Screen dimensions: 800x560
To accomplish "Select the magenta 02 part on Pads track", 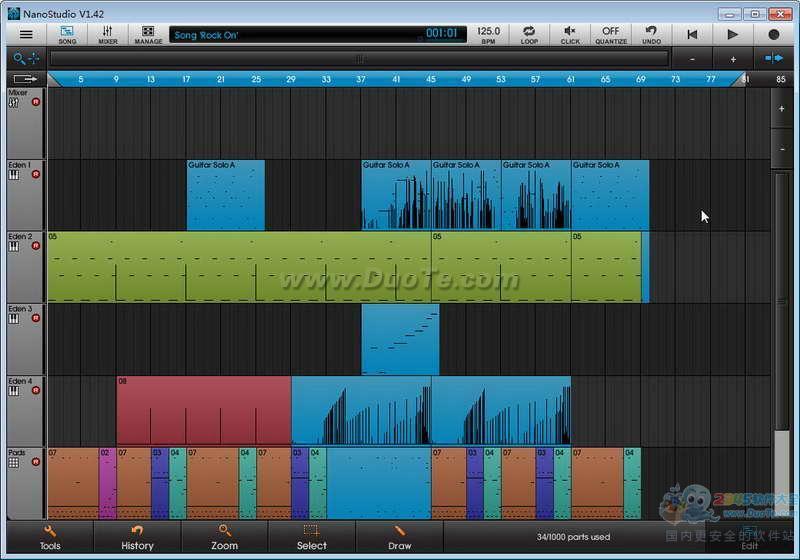I will tap(108, 483).
